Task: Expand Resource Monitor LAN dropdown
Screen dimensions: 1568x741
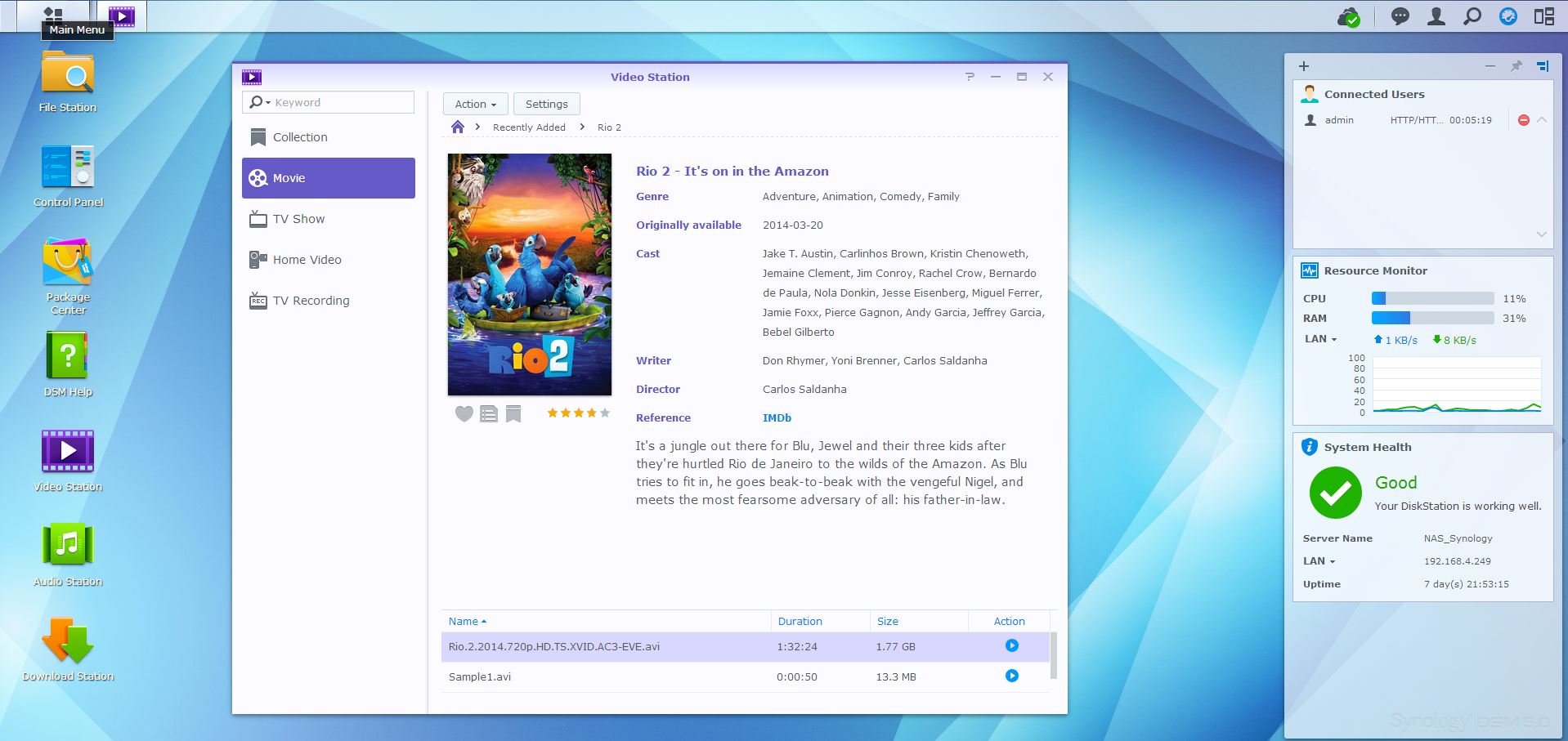Action: [1320, 339]
